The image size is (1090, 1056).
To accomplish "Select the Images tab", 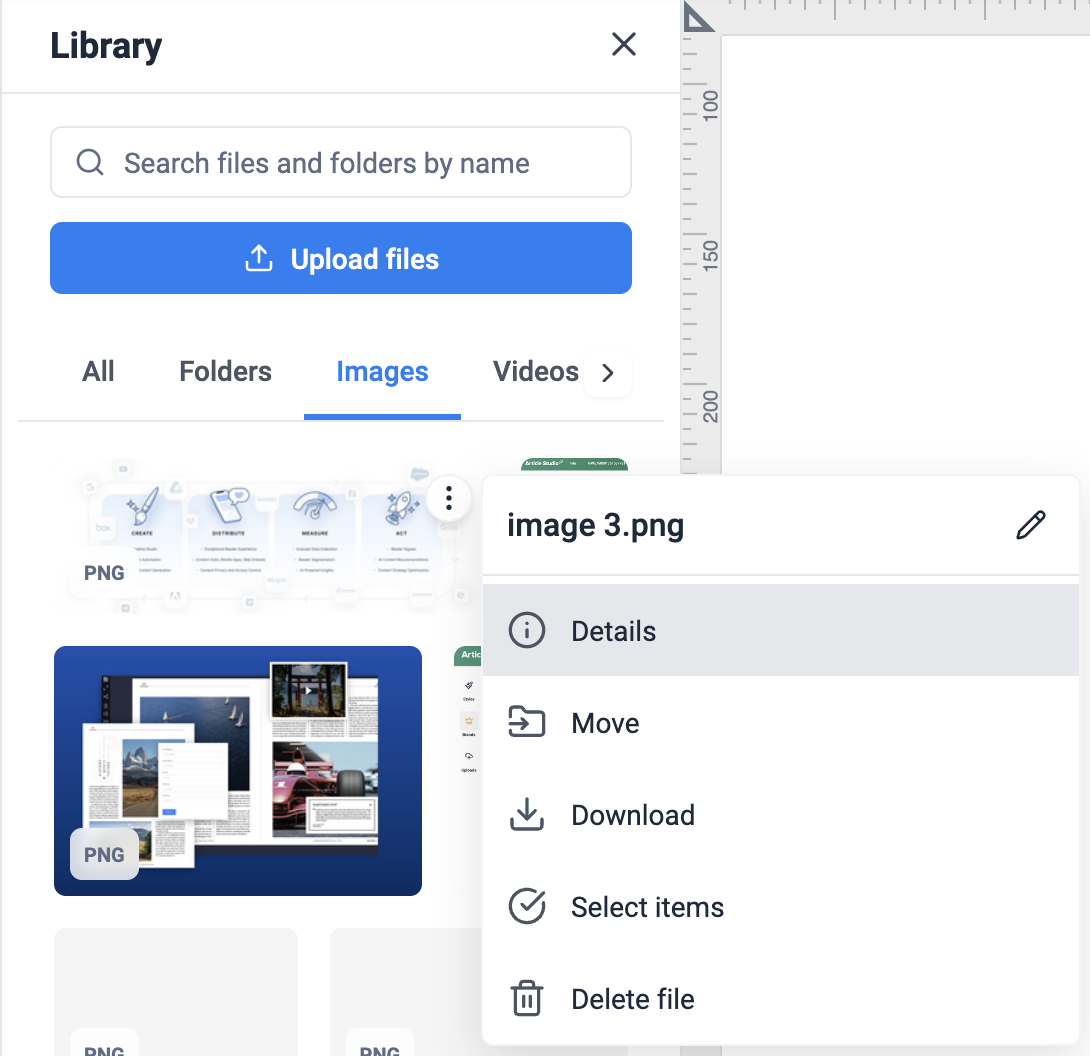I will [382, 372].
